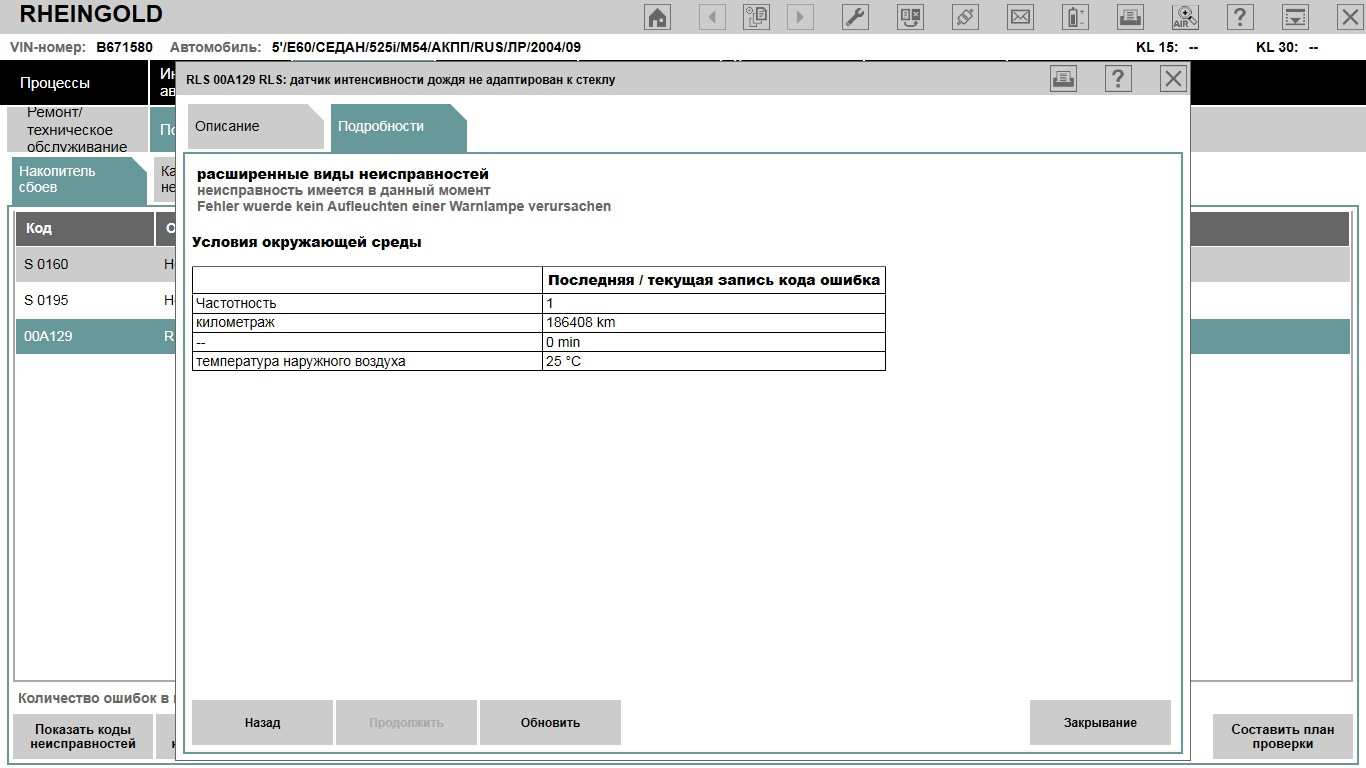Click the Частотность row label
This screenshot has height=768, width=1366.
(x=236, y=303)
